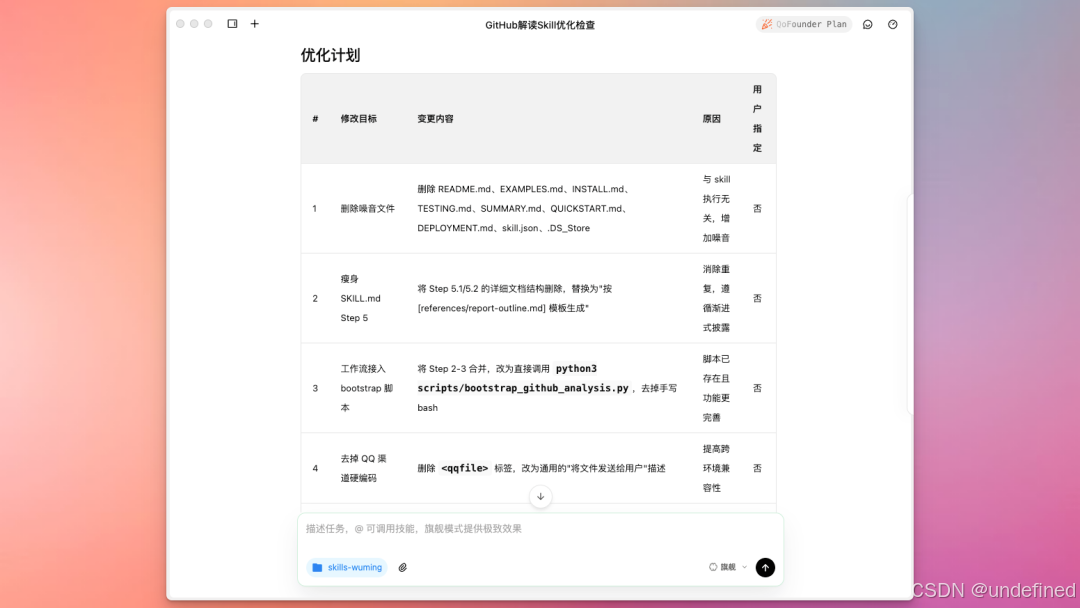Screen dimensions: 1080x608
Task: Click the 否 cell in row 1
Action: (757, 209)
